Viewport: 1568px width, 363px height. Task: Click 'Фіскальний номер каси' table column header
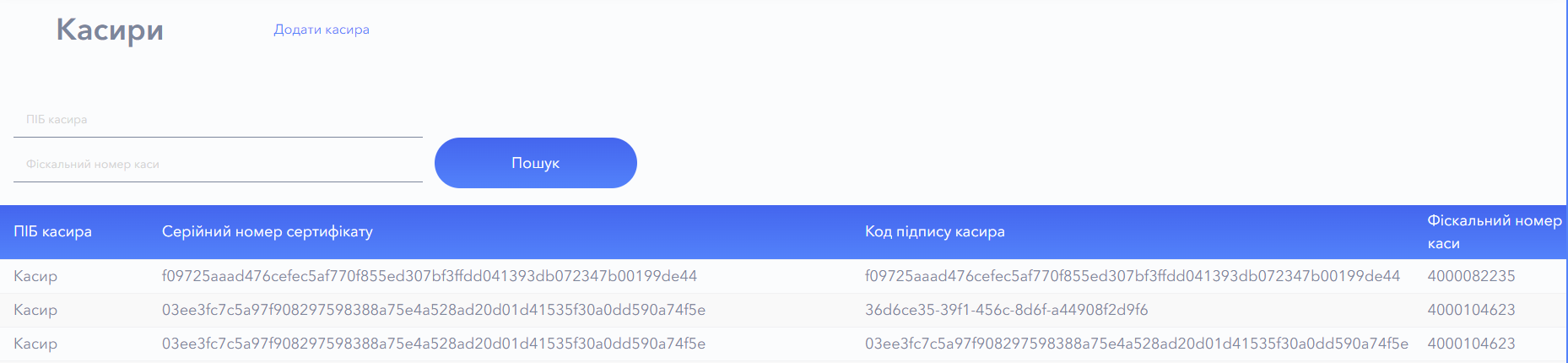(x=1494, y=231)
